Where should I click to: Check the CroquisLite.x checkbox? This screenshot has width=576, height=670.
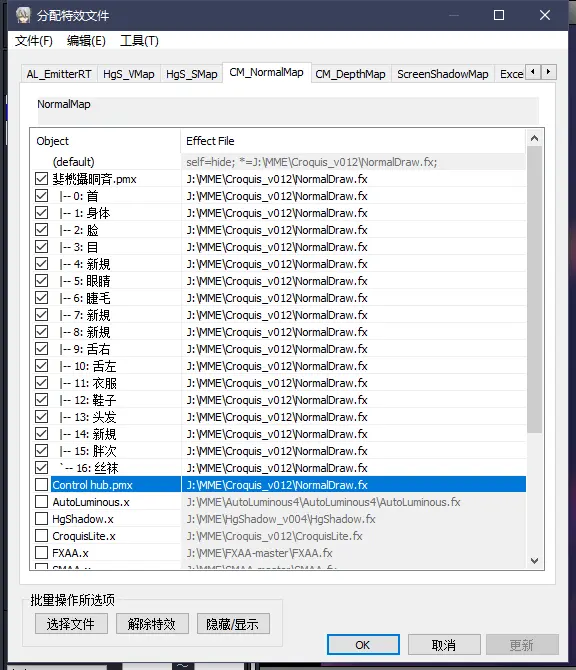[x=41, y=535]
